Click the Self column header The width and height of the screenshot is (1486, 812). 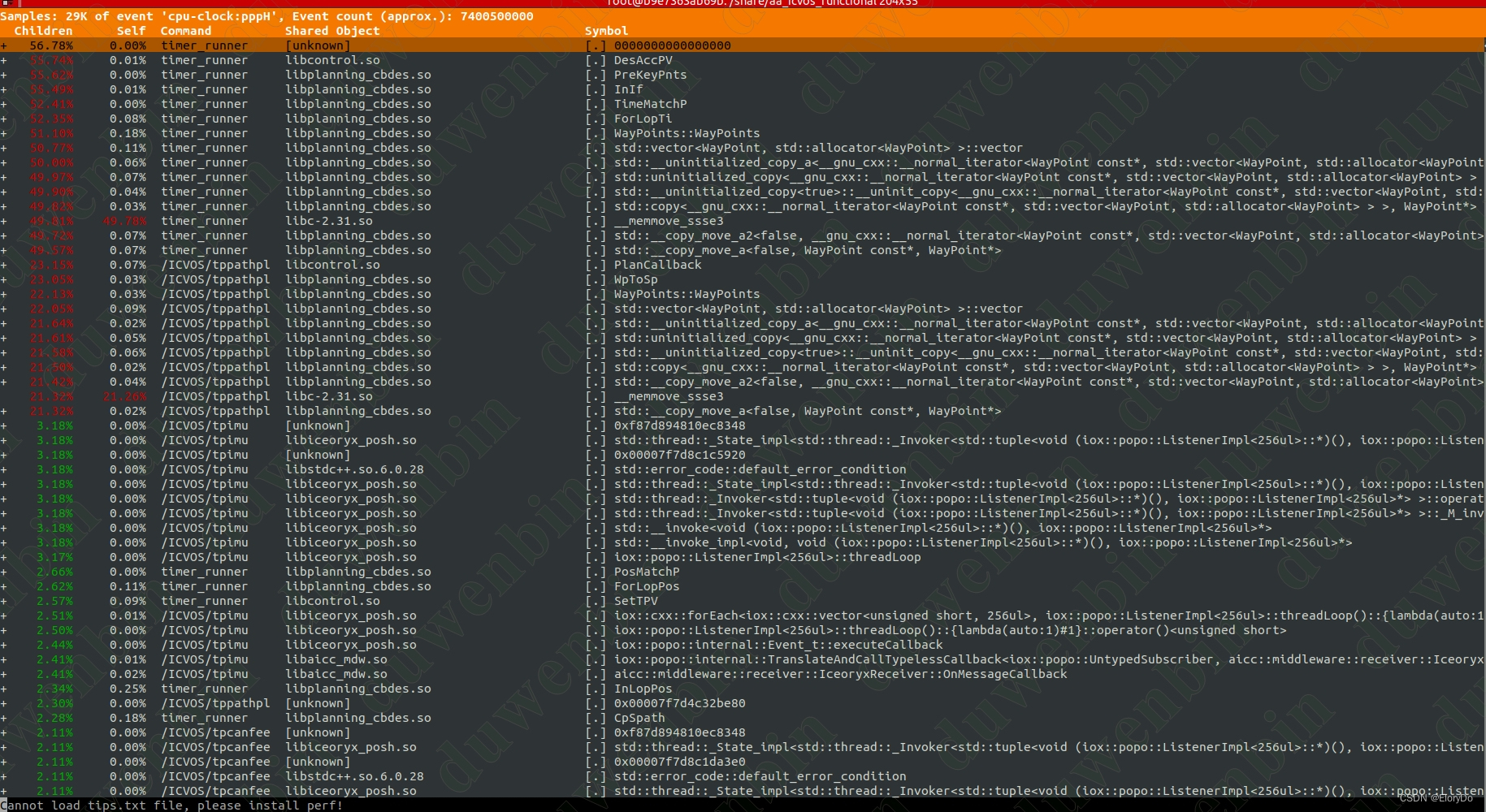(x=131, y=31)
